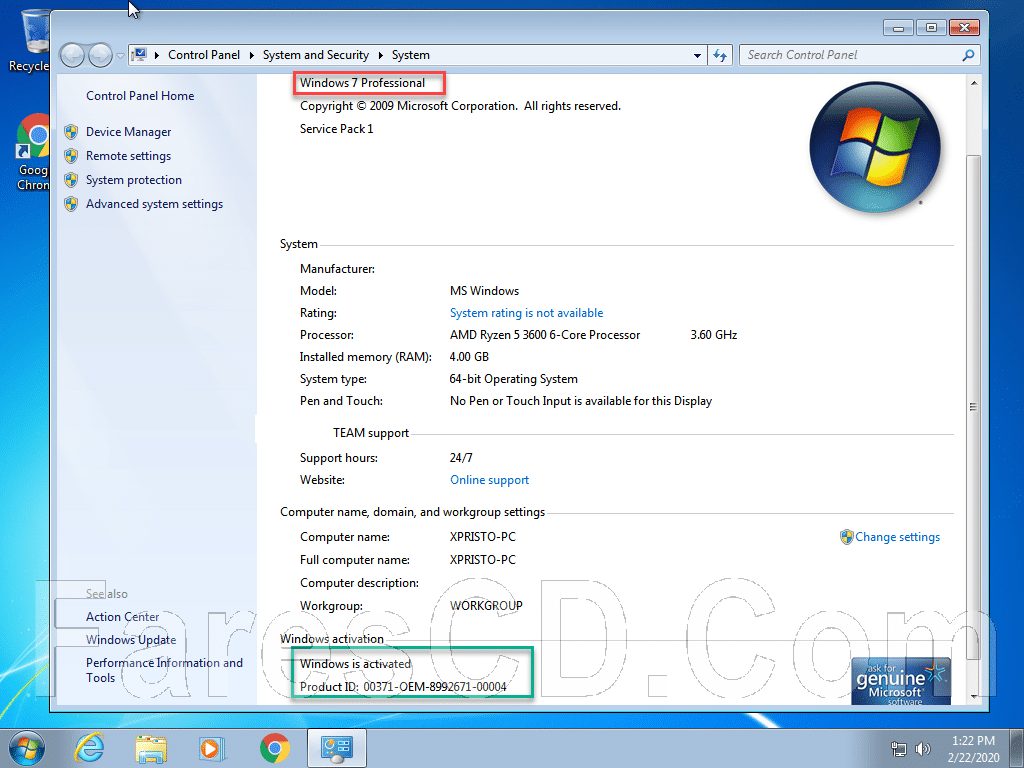This screenshot has width=1024, height=768.
Task: Click the computer icon in address bar
Action: (140, 55)
